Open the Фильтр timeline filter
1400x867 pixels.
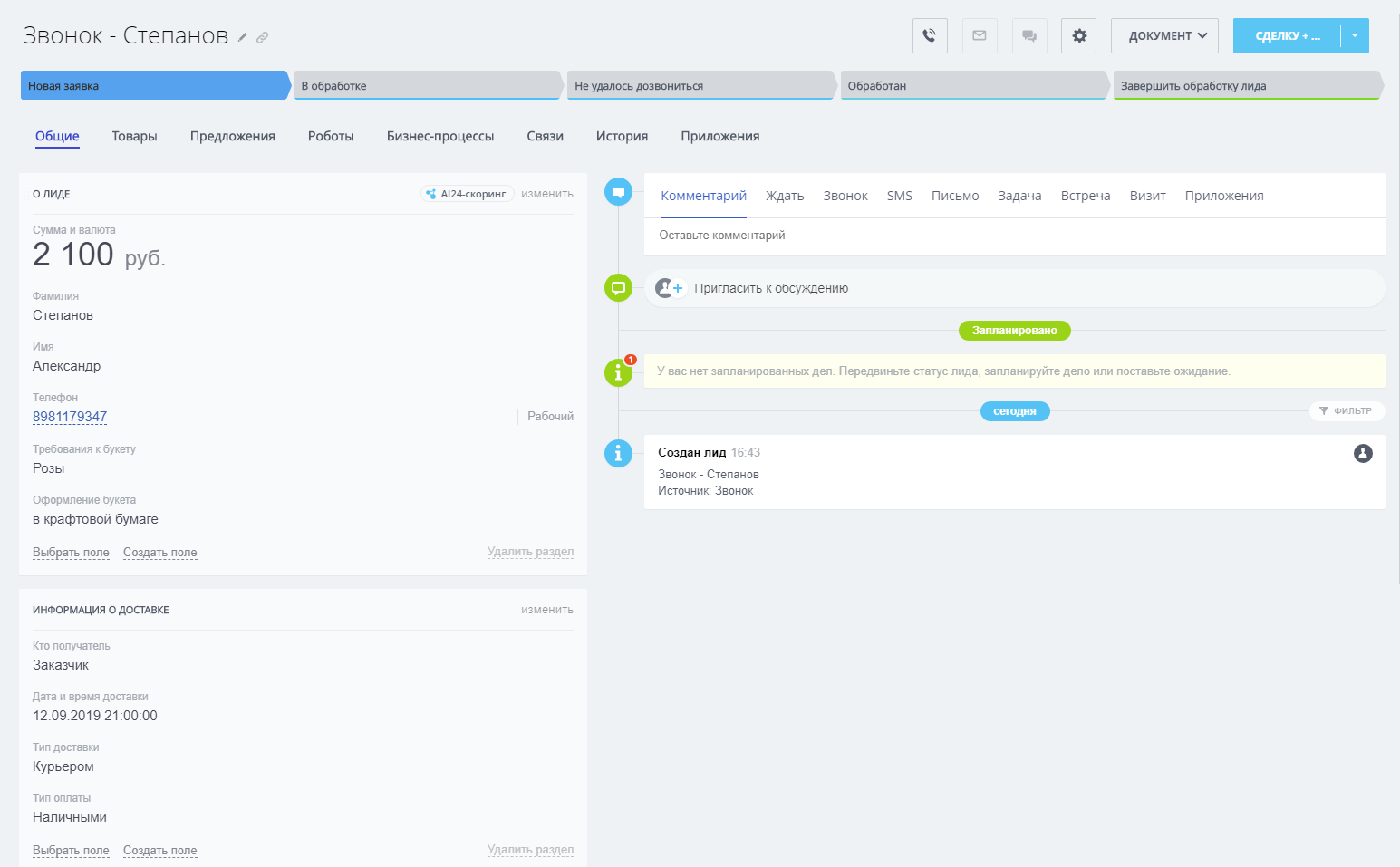click(1347, 411)
